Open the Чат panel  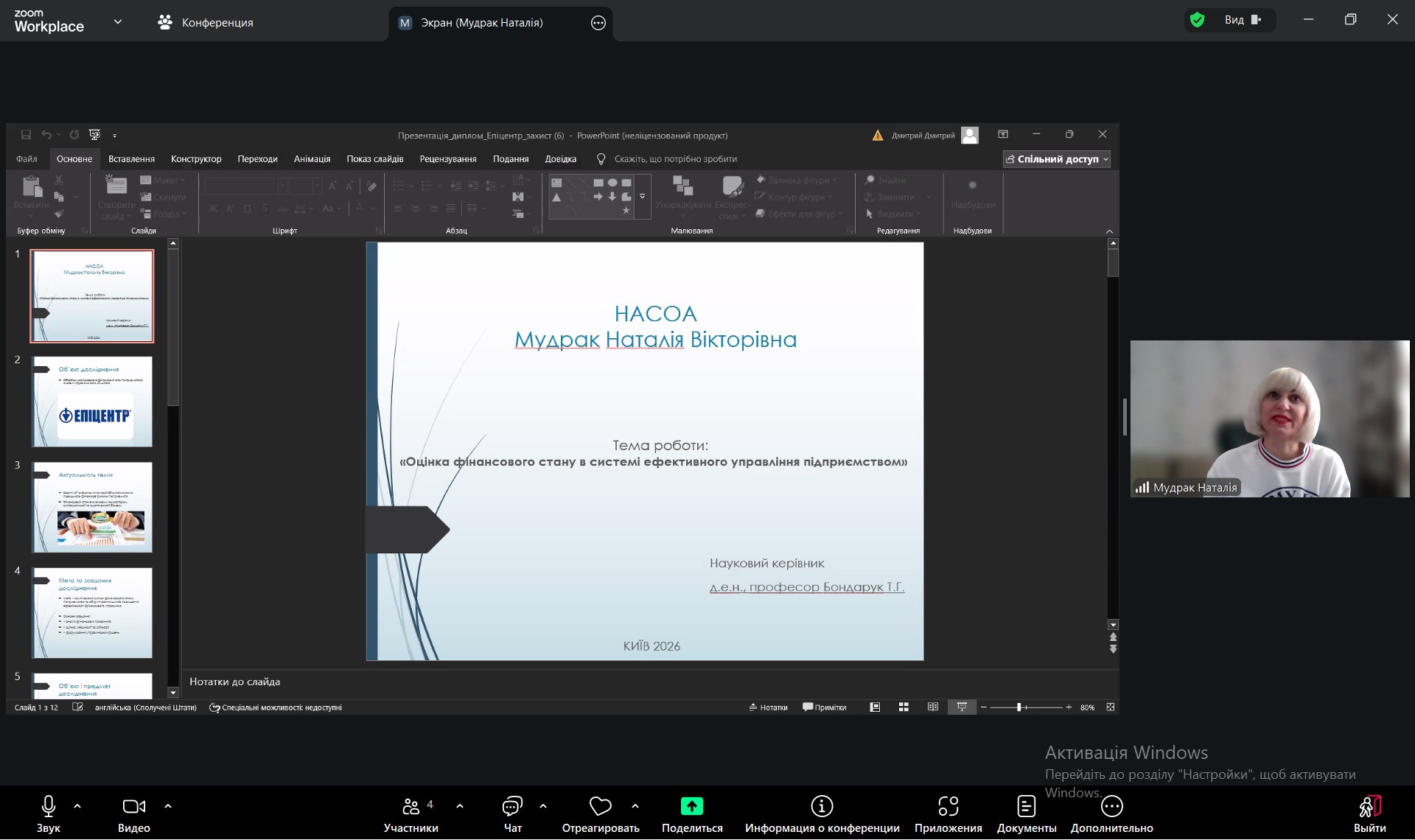512,806
